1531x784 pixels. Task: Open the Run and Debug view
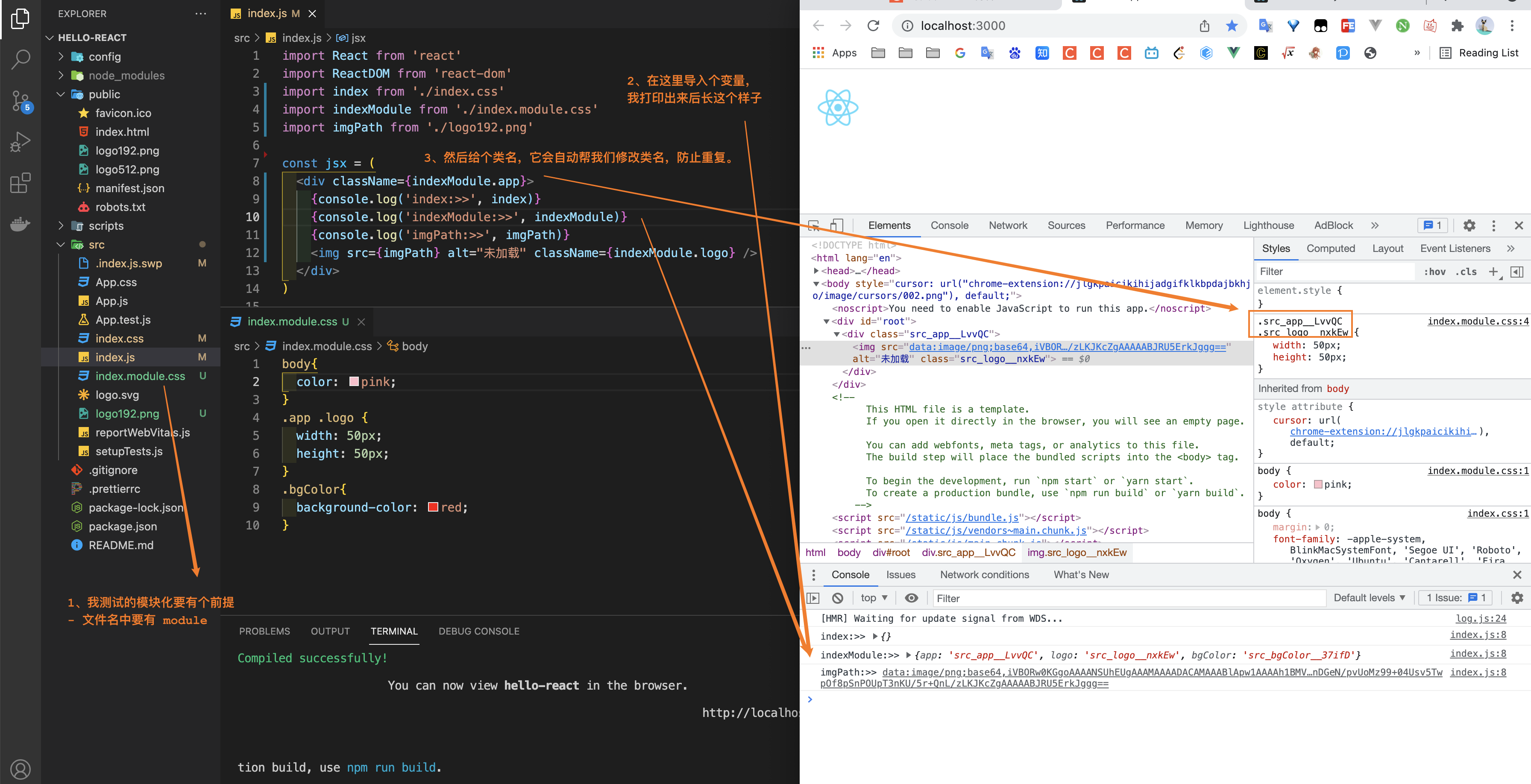click(x=20, y=142)
